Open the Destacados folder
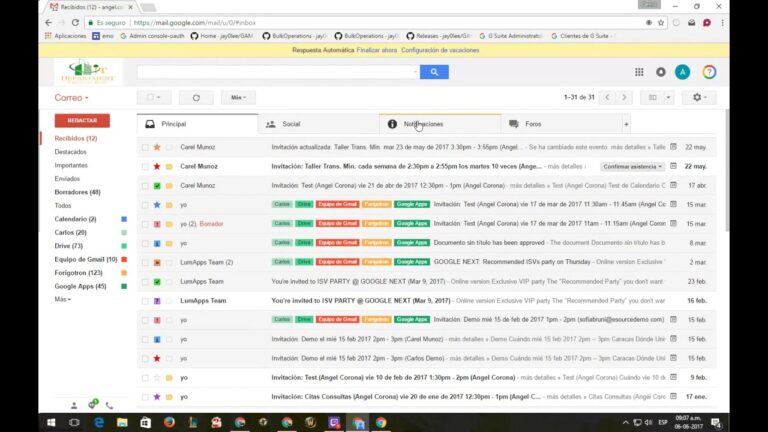Screen dimensions: 768x432 coord(71,152)
